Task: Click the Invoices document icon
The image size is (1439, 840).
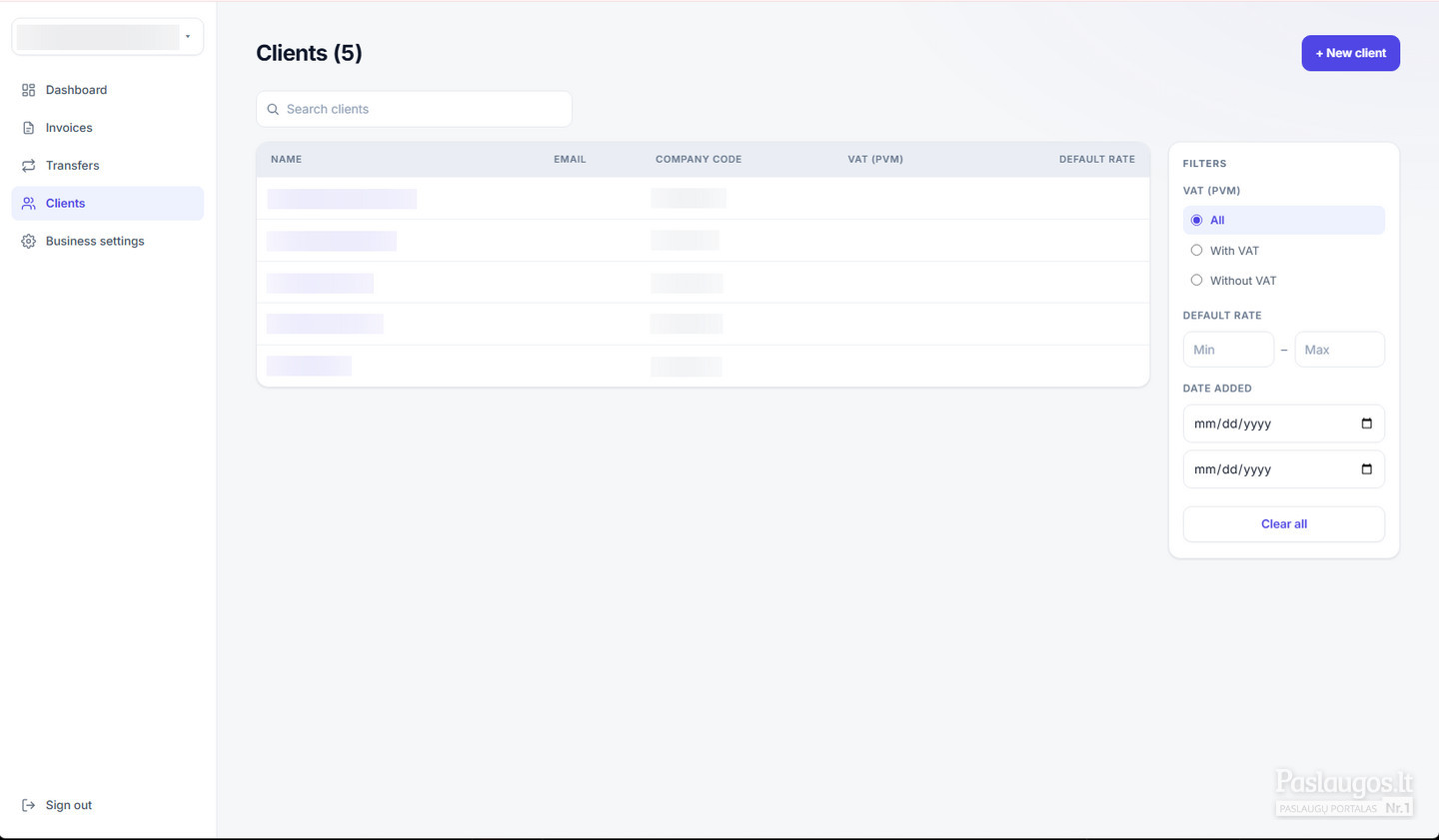Action: (28, 128)
